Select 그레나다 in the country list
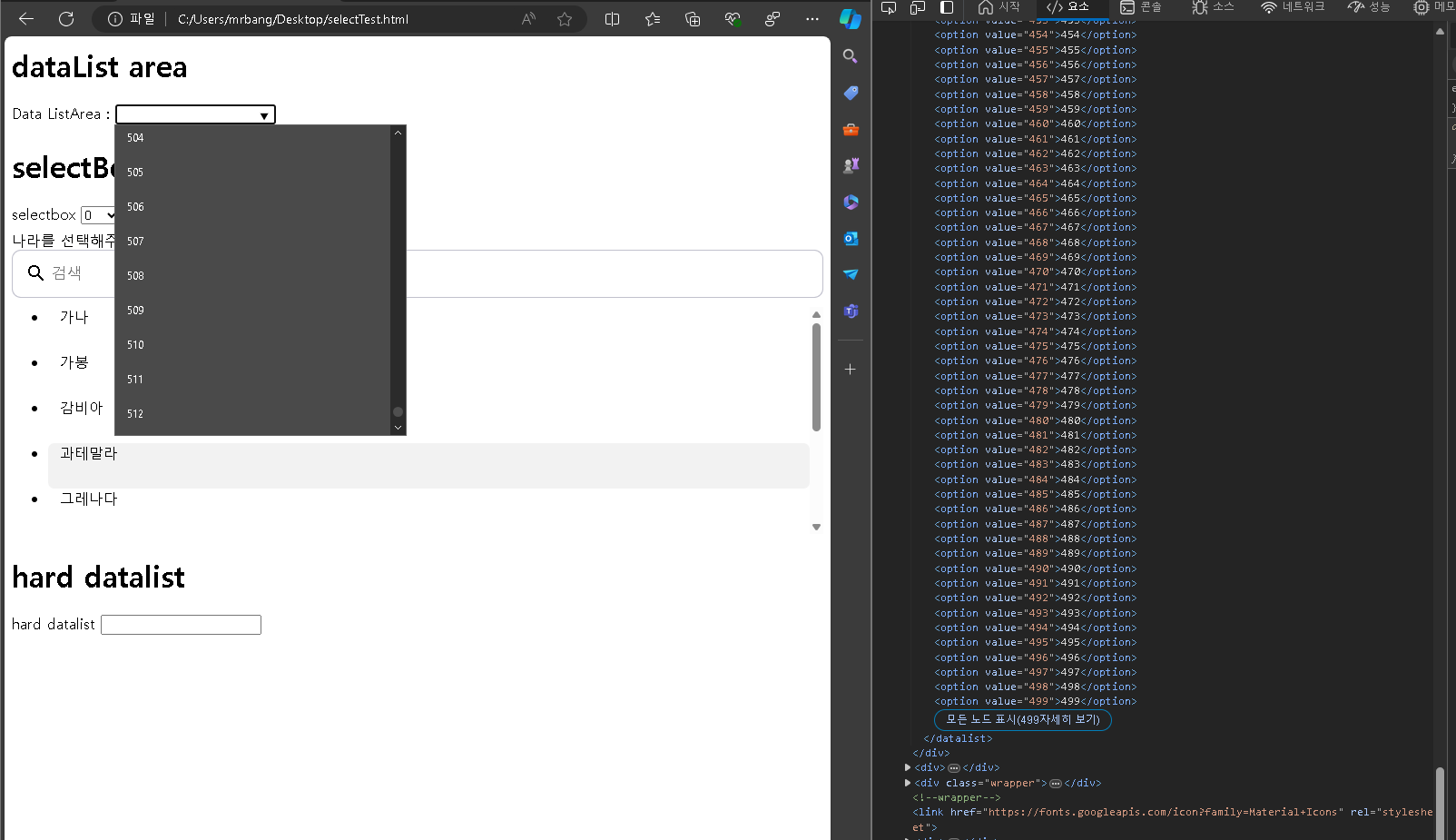 tap(89, 499)
